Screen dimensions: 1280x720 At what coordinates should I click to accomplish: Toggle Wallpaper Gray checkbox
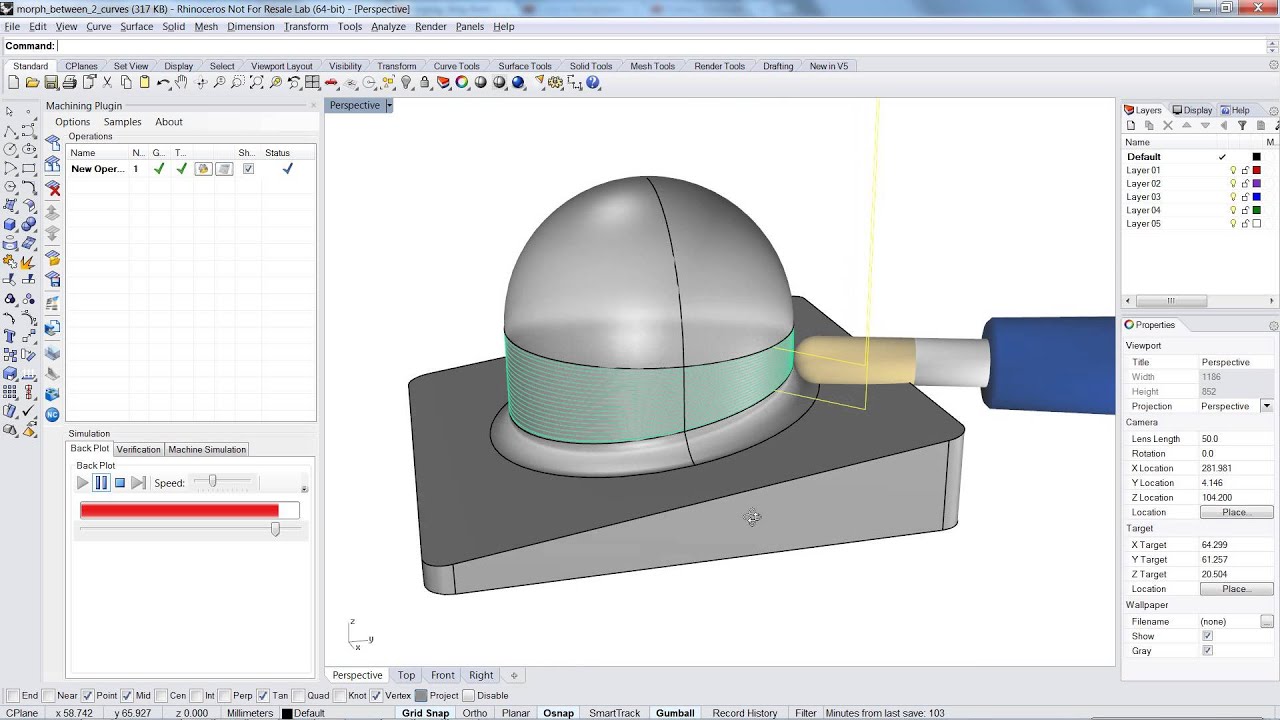pyautogui.click(x=1207, y=651)
